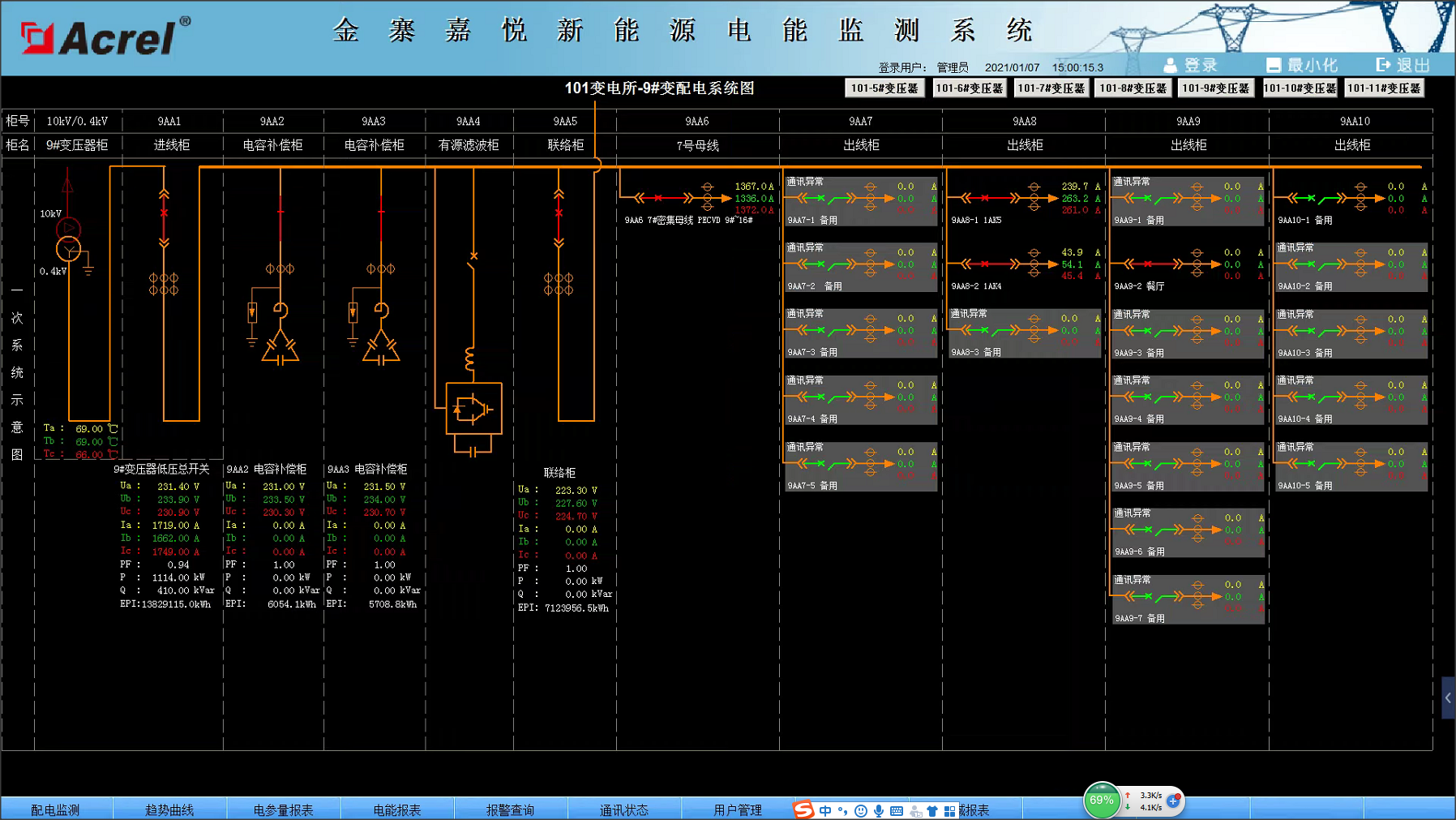Open the 报警查询 alarm query menu
1456x820 pixels.
tap(510, 809)
